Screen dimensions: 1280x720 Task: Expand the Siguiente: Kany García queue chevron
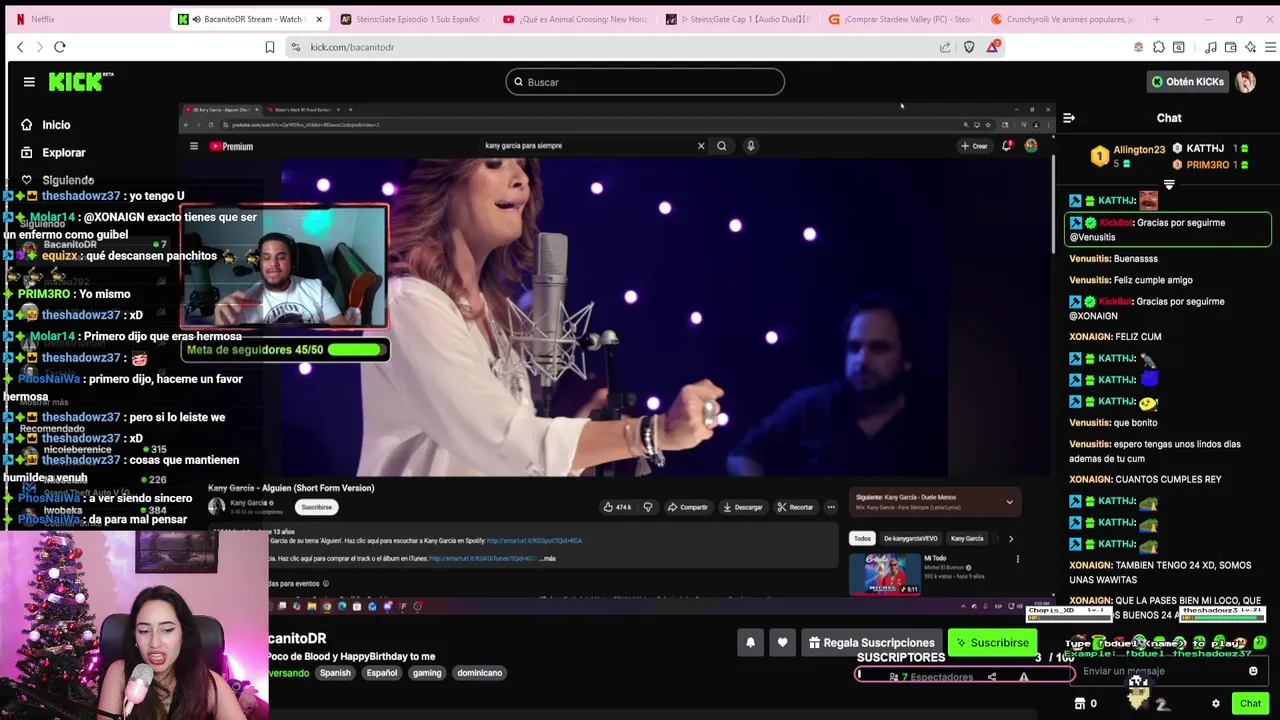point(1009,502)
